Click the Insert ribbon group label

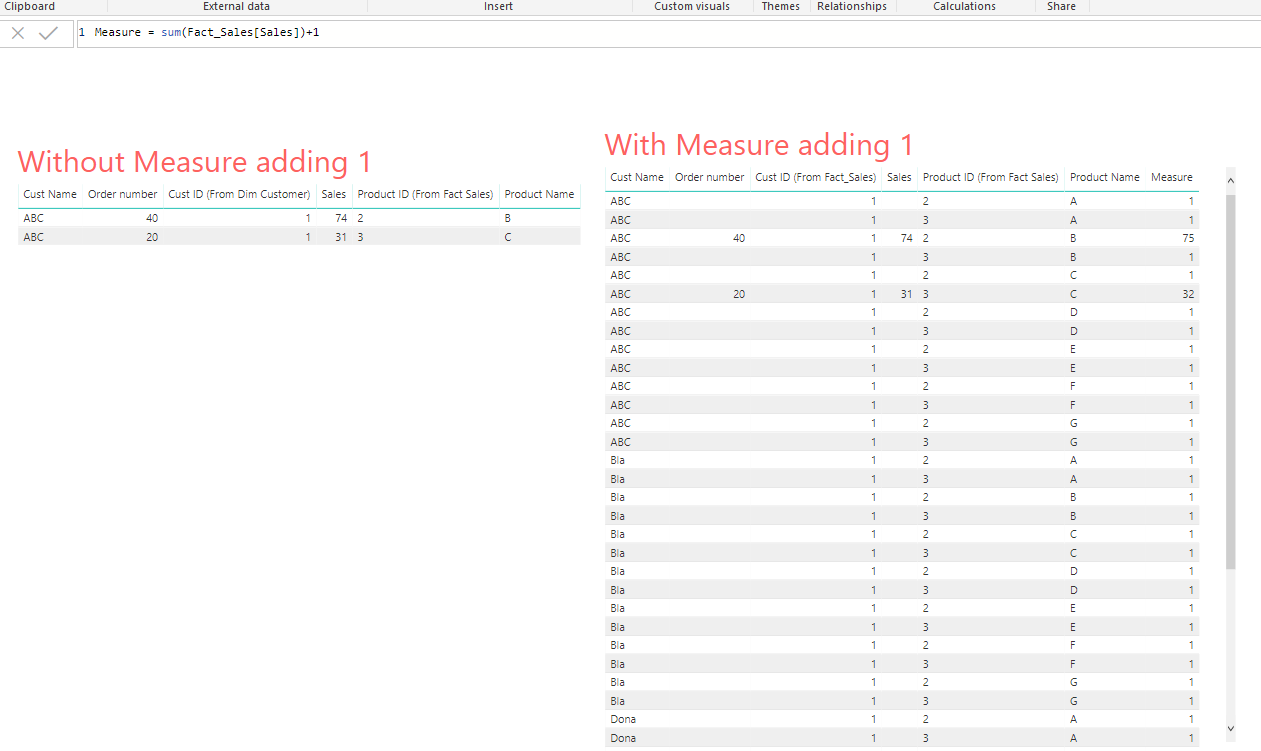[x=498, y=6]
